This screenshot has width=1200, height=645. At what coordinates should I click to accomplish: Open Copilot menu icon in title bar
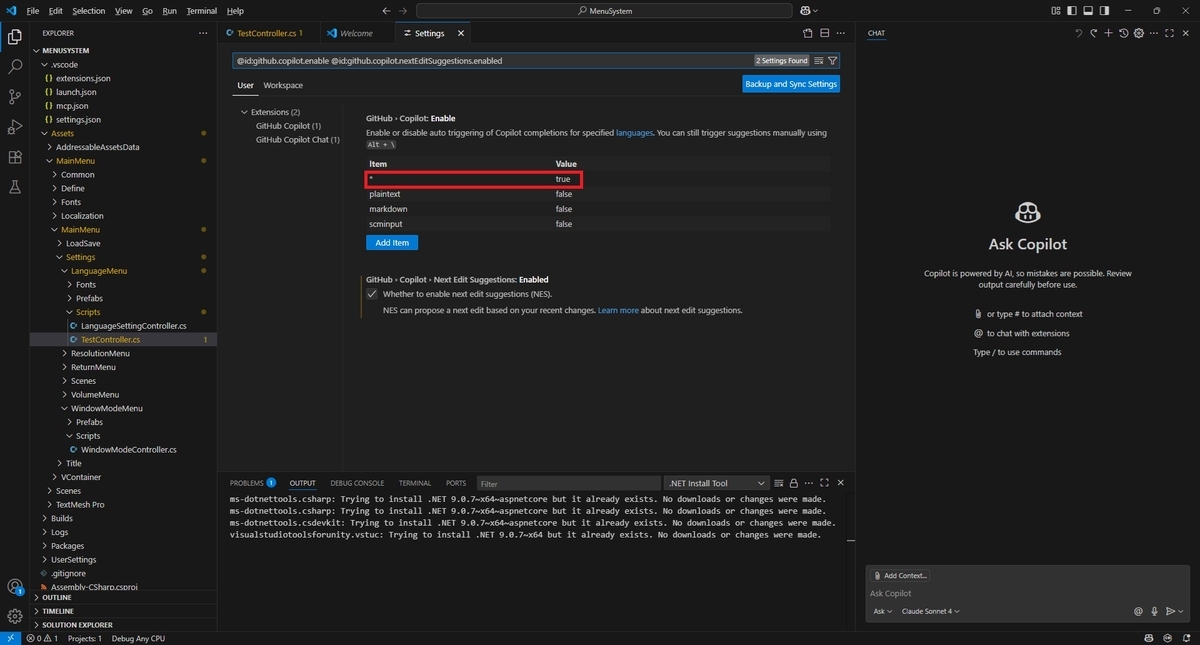(804, 11)
